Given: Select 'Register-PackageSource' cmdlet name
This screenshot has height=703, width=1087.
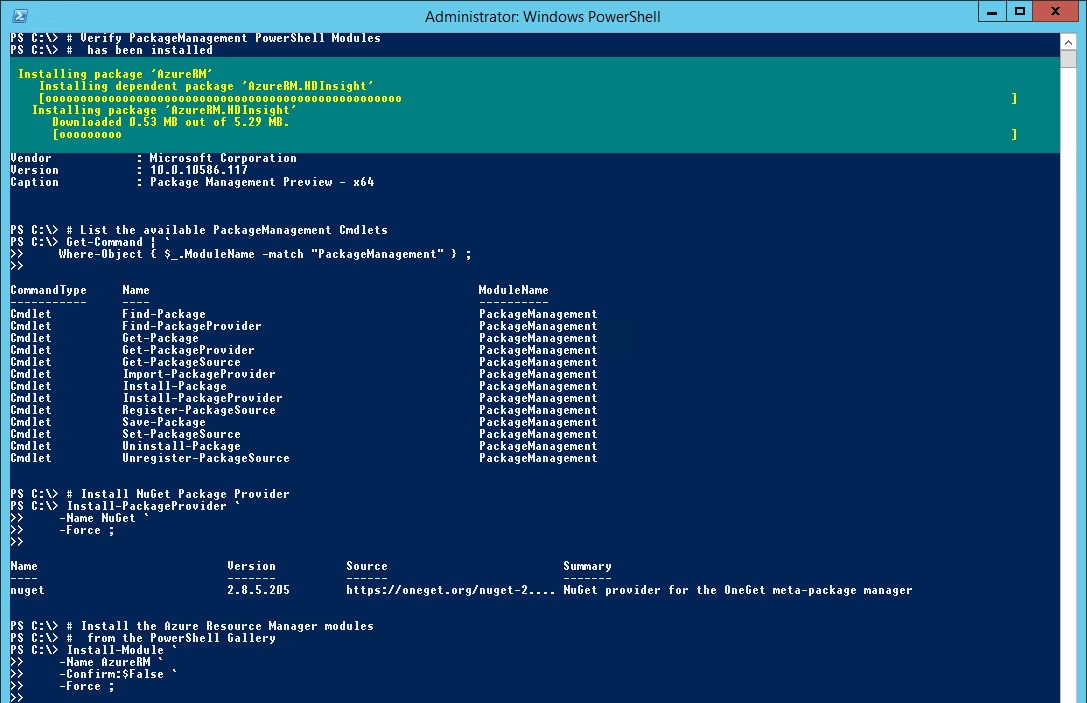Looking at the screenshot, I should point(199,410).
